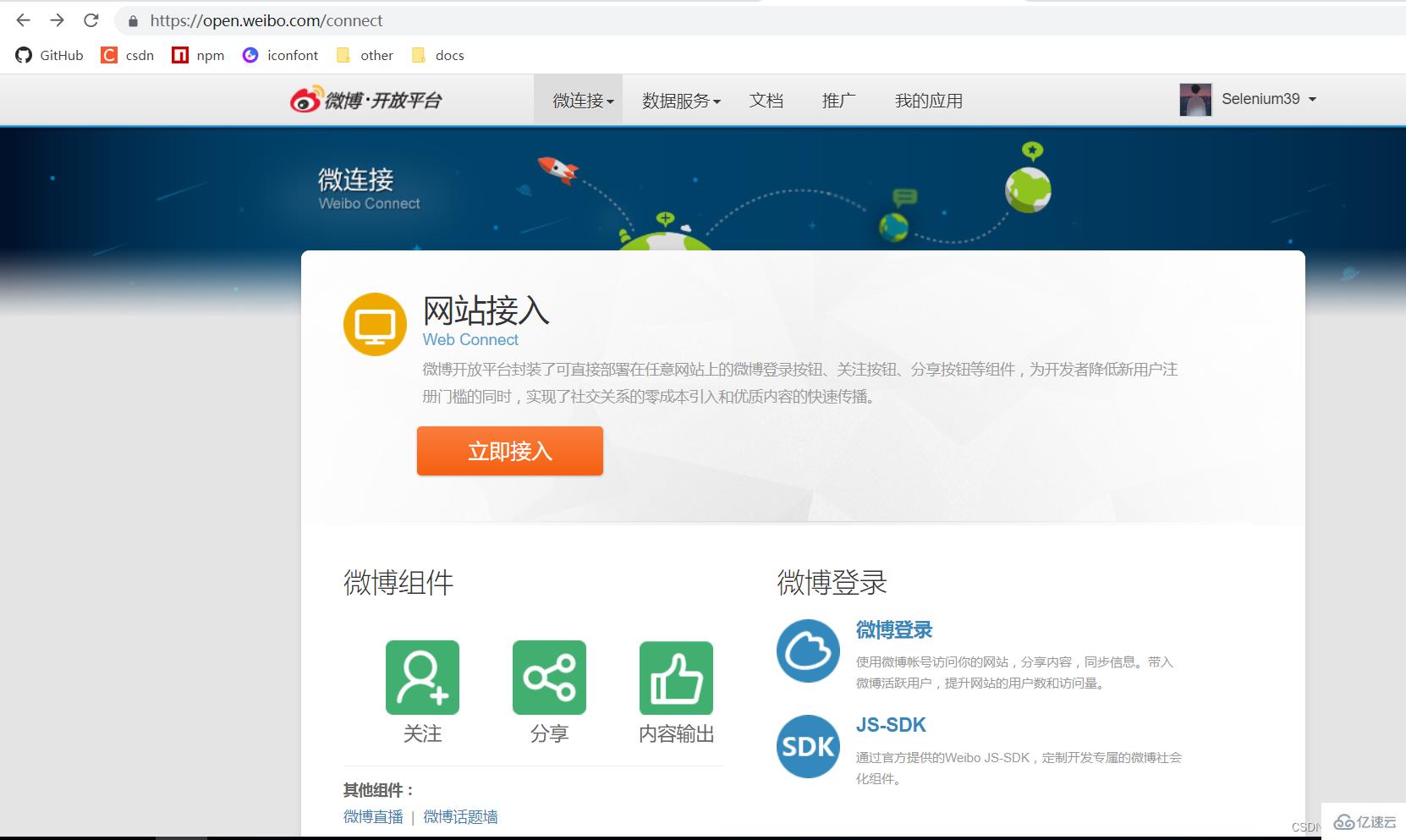The image size is (1406, 840).
Task: Click the 网站接入 heading
Action: (486, 310)
